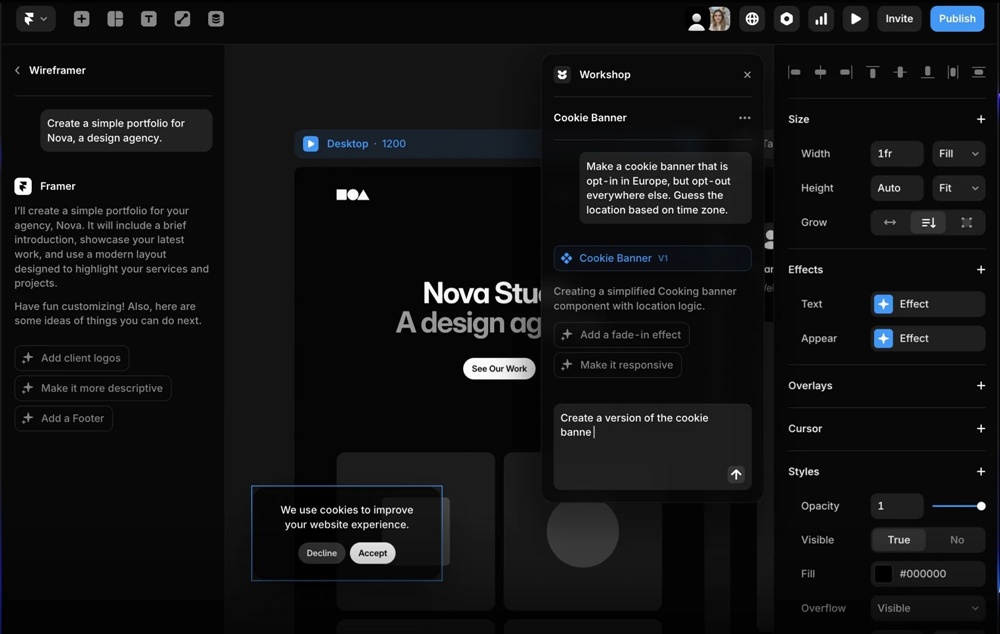
Task: Open the black Fill color swatch
Action: tap(883, 574)
